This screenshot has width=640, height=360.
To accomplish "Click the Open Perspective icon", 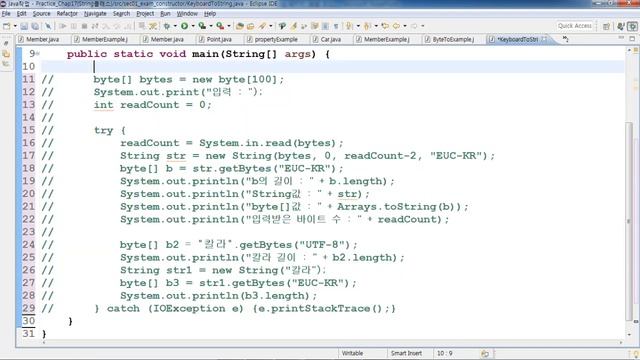I will pyautogui.click(x=607, y=26).
